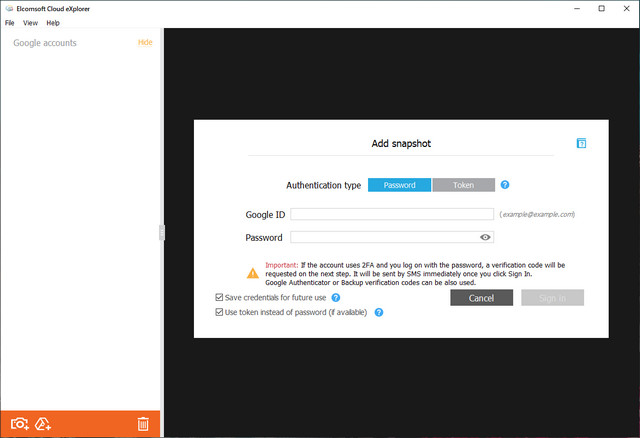Open the File menu
Screen dimensions: 640x438
pos(9,23)
